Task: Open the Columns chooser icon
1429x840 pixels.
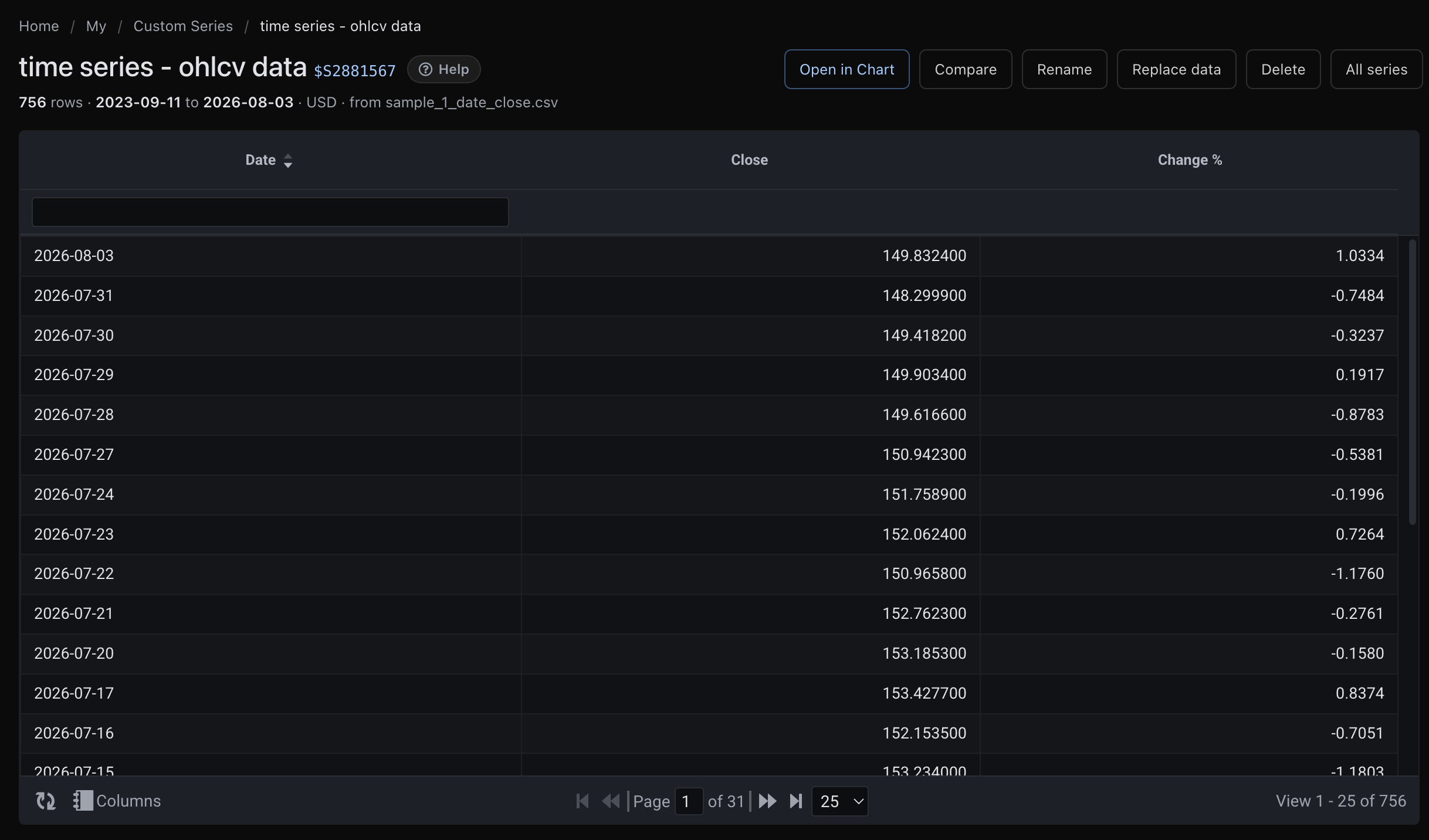Action: click(83, 801)
